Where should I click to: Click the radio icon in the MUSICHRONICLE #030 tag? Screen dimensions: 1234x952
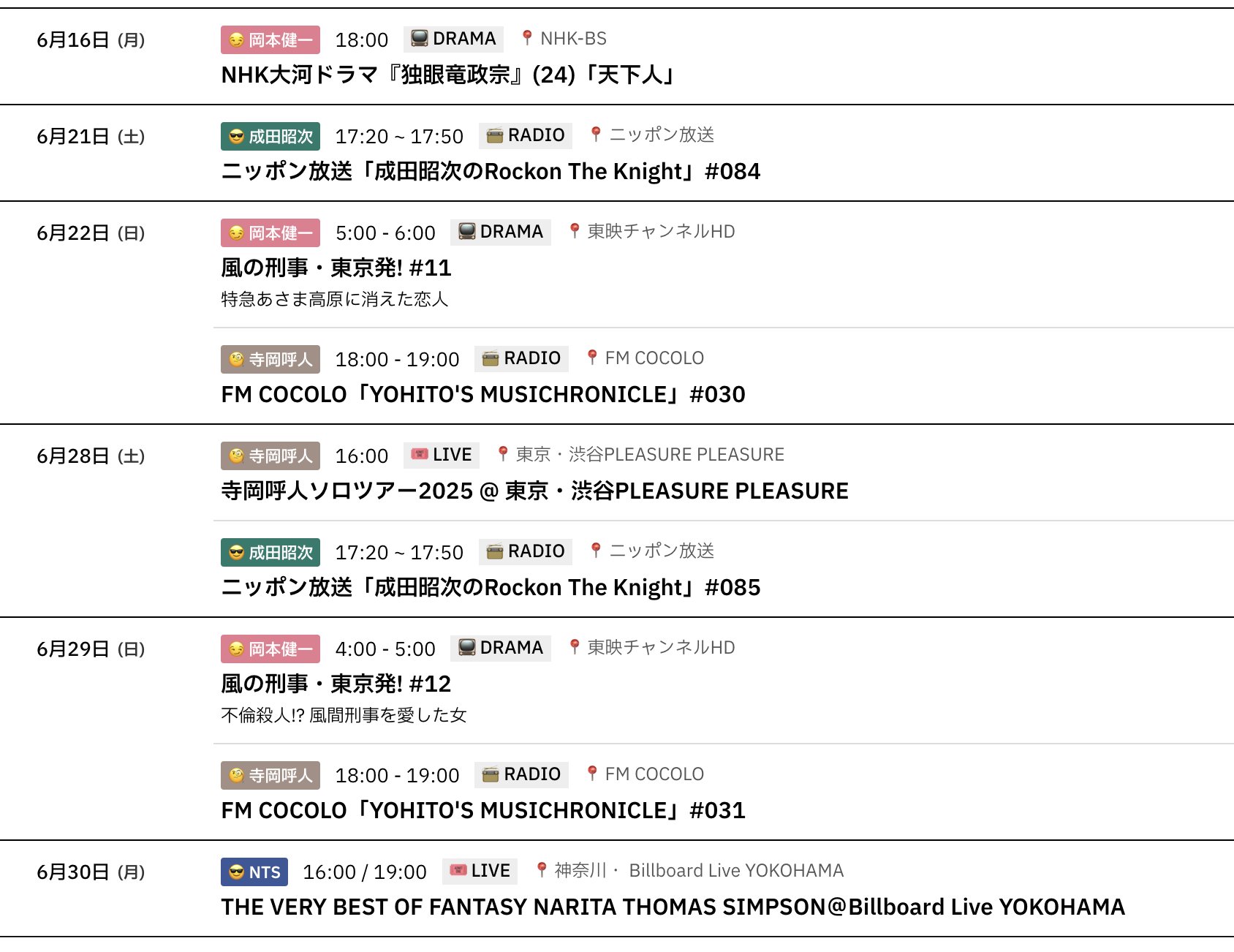click(x=491, y=358)
